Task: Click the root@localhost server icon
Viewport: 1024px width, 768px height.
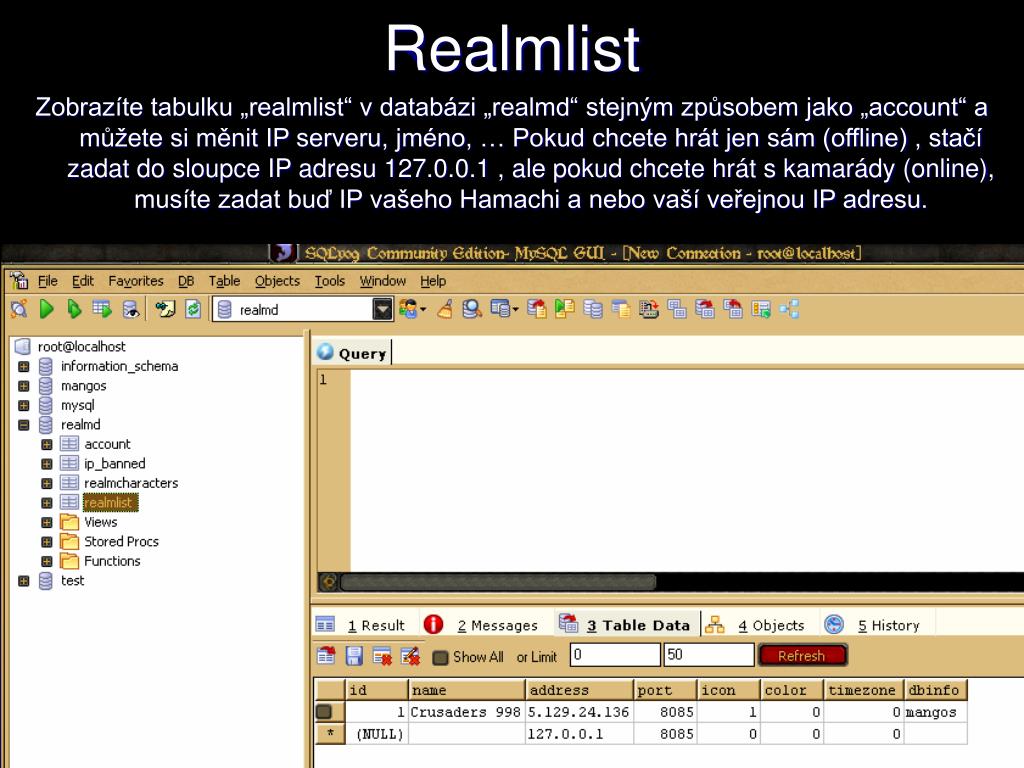Action: [23, 346]
